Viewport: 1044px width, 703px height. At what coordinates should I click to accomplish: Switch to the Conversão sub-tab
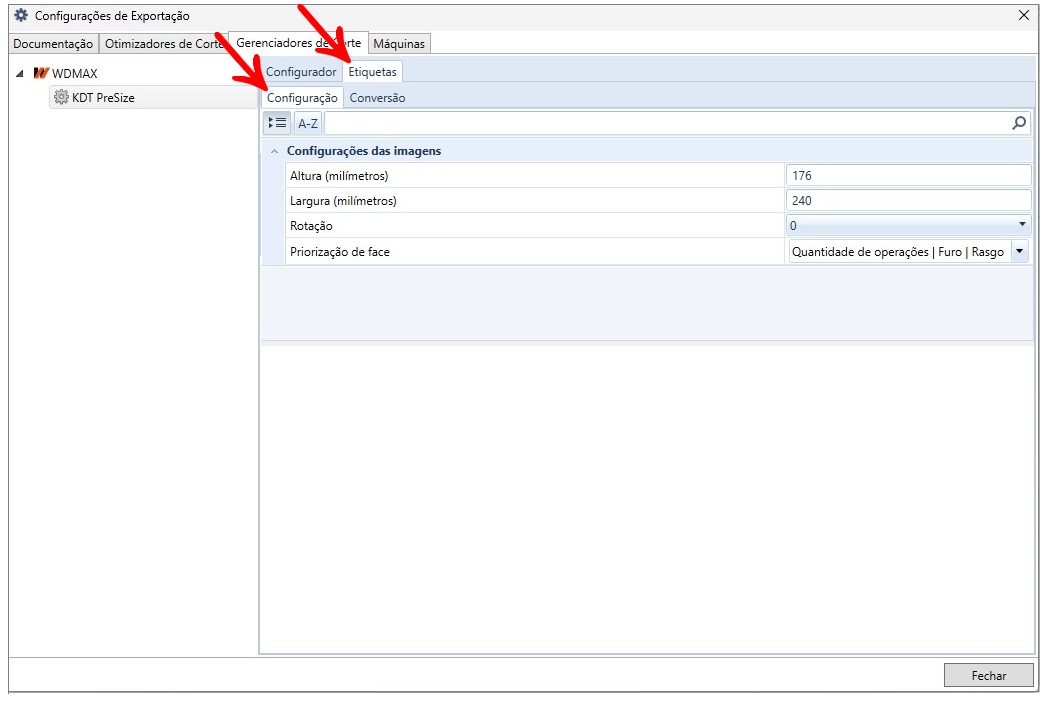coord(378,98)
